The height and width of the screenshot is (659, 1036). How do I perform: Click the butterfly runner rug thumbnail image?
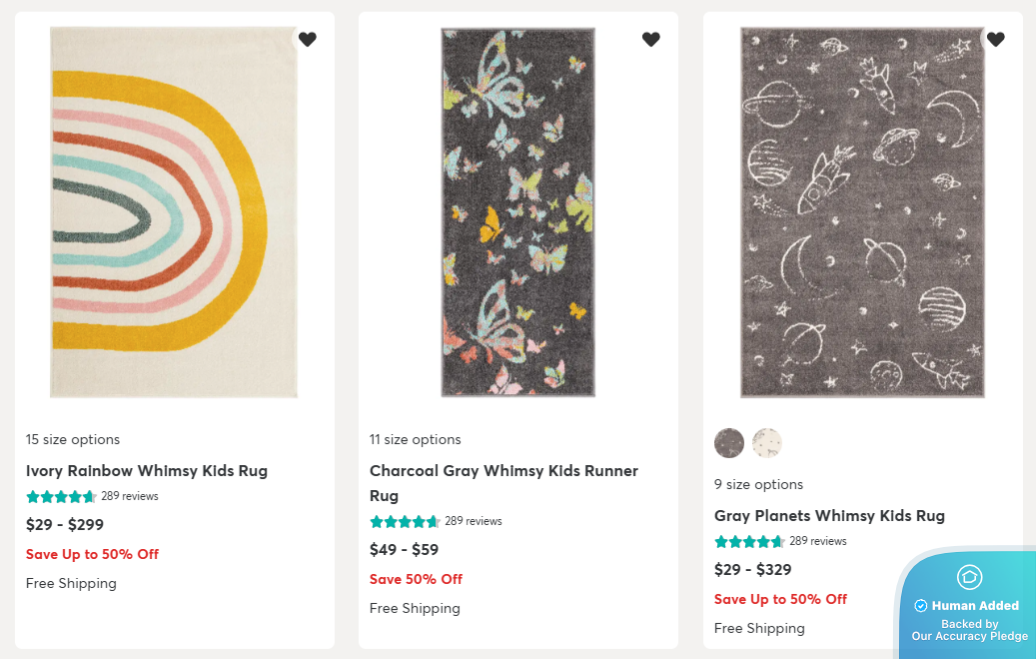(518, 211)
